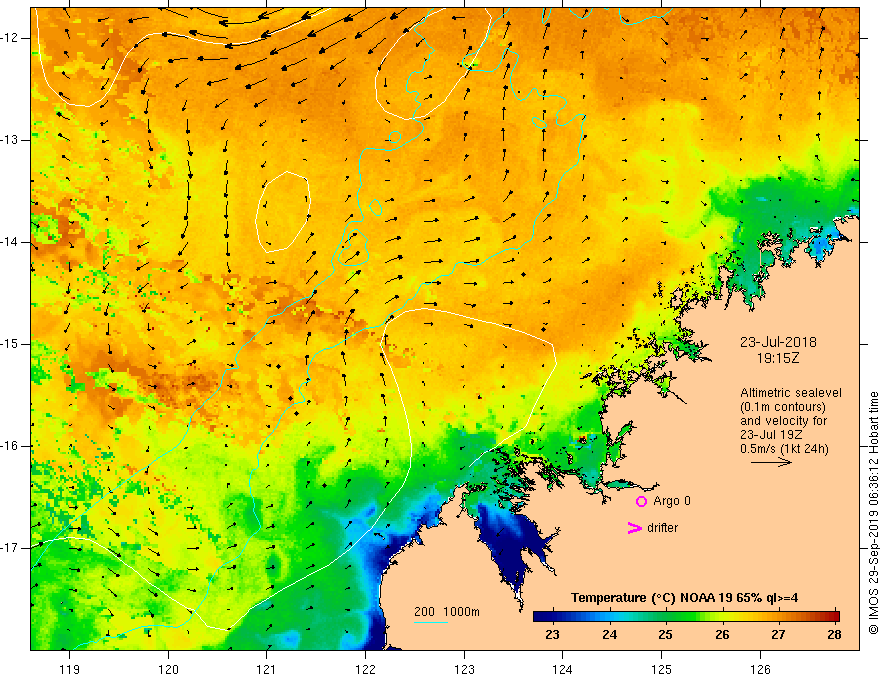Click the longitude axis label 124

pyautogui.click(x=563, y=669)
